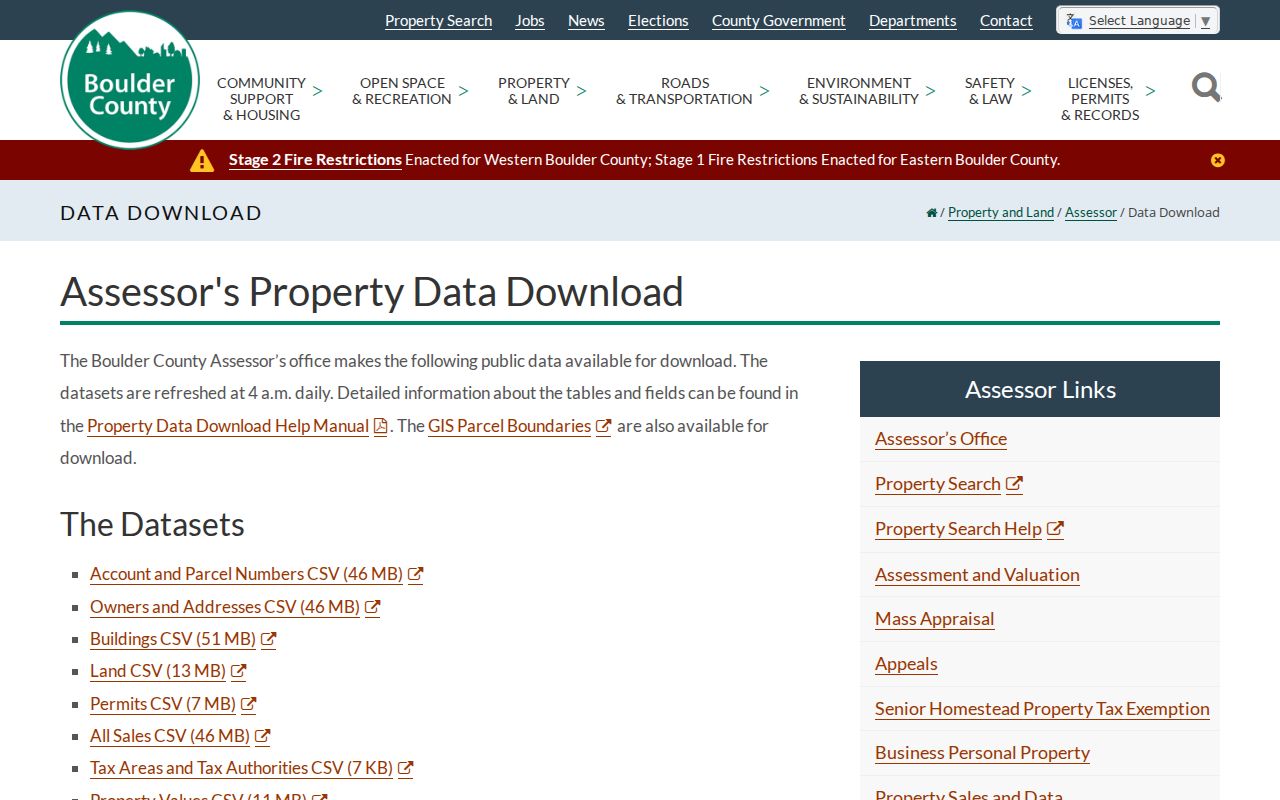This screenshot has height=800, width=1280.
Task: Click external icon next to Permits CSV
Action: 248,704
